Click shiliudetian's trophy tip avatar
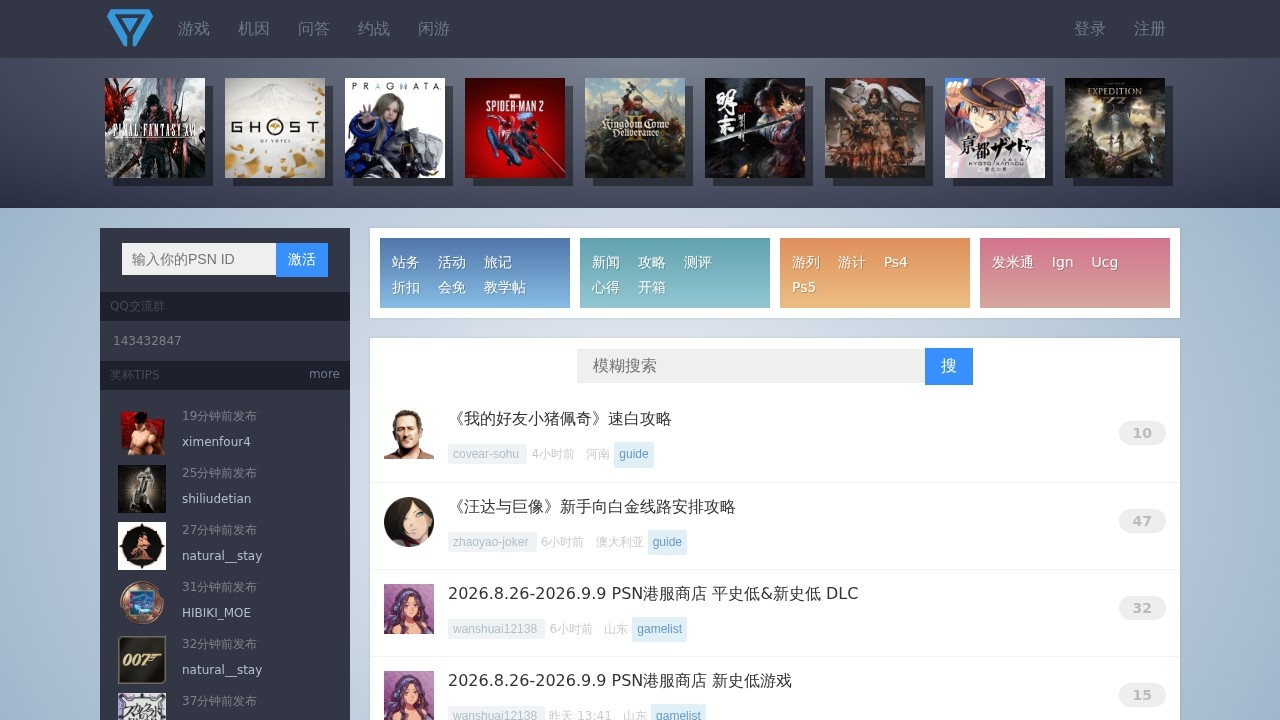 [142, 489]
